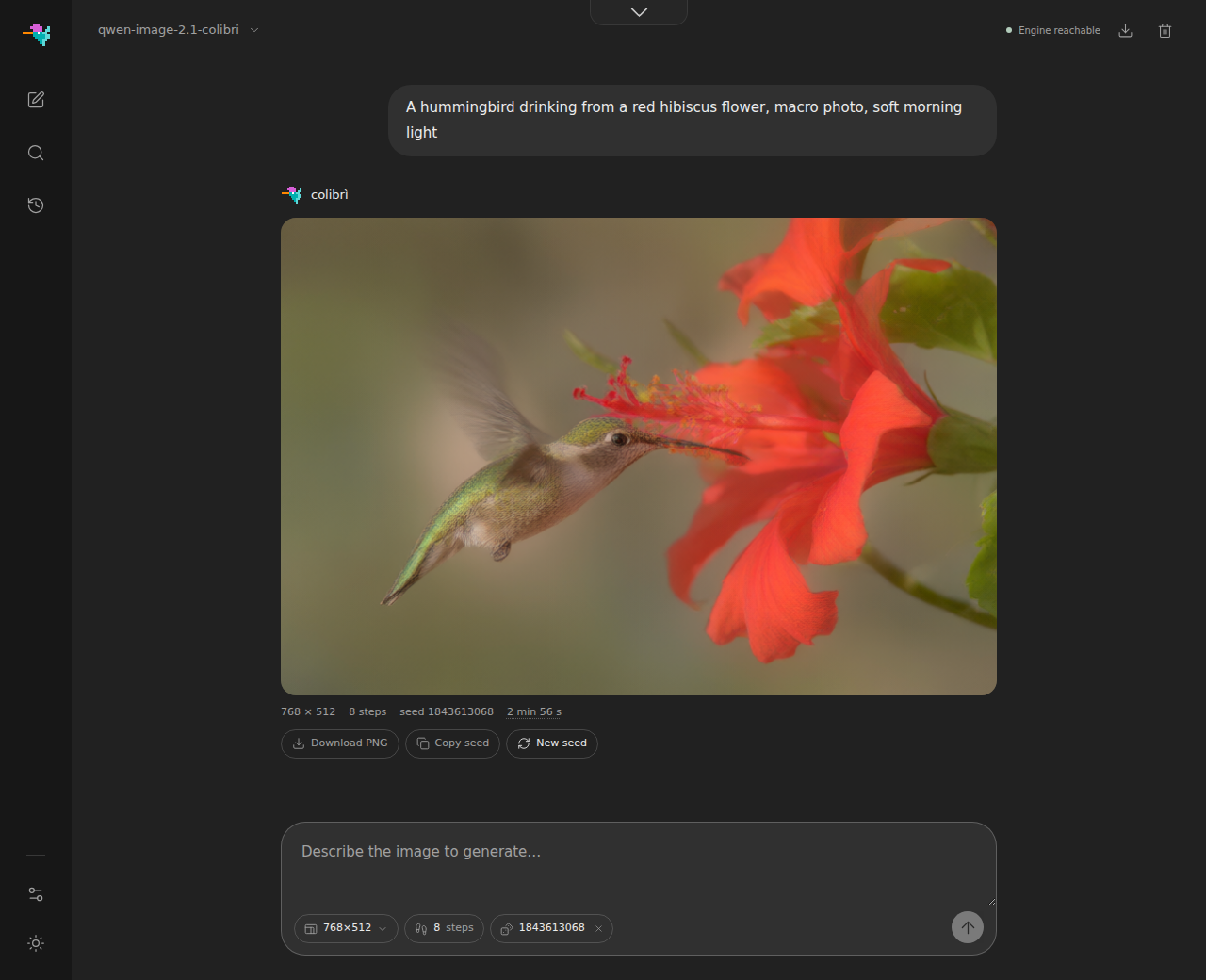This screenshot has width=1206, height=980.
Task: Click the Copy seed button
Action: (452, 743)
